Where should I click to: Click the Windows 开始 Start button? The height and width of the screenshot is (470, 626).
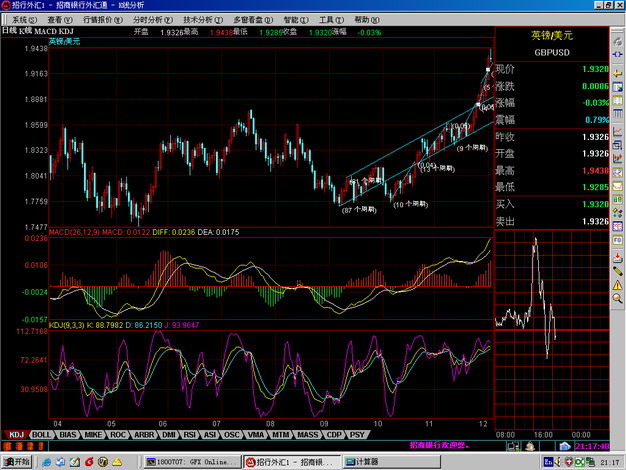click(x=17, y=463)
